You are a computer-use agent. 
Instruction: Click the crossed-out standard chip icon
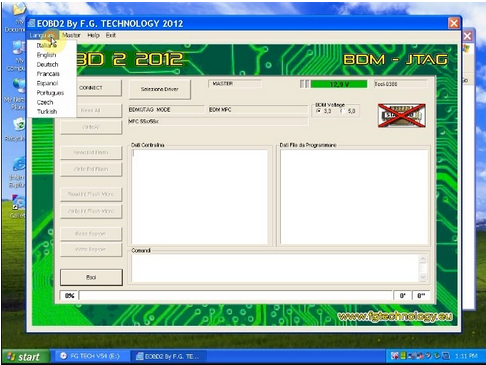point(402,115)
